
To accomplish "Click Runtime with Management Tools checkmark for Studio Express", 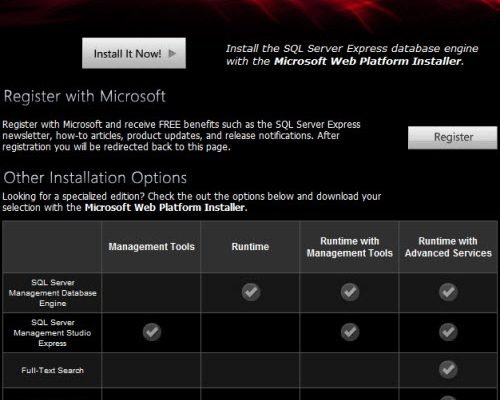I will pos(350,332).
